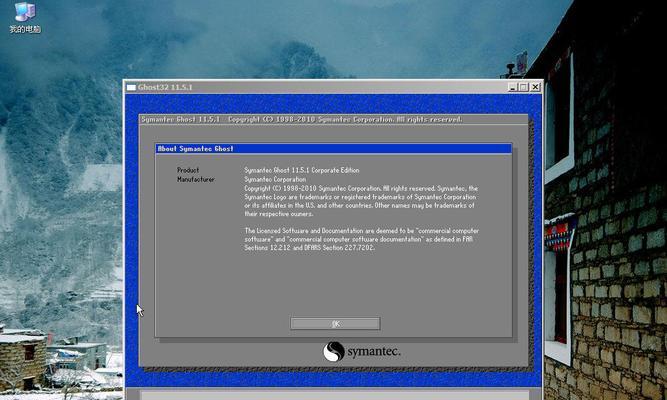
Task: Click the Symantec logo icon
Action: [334, 351]
